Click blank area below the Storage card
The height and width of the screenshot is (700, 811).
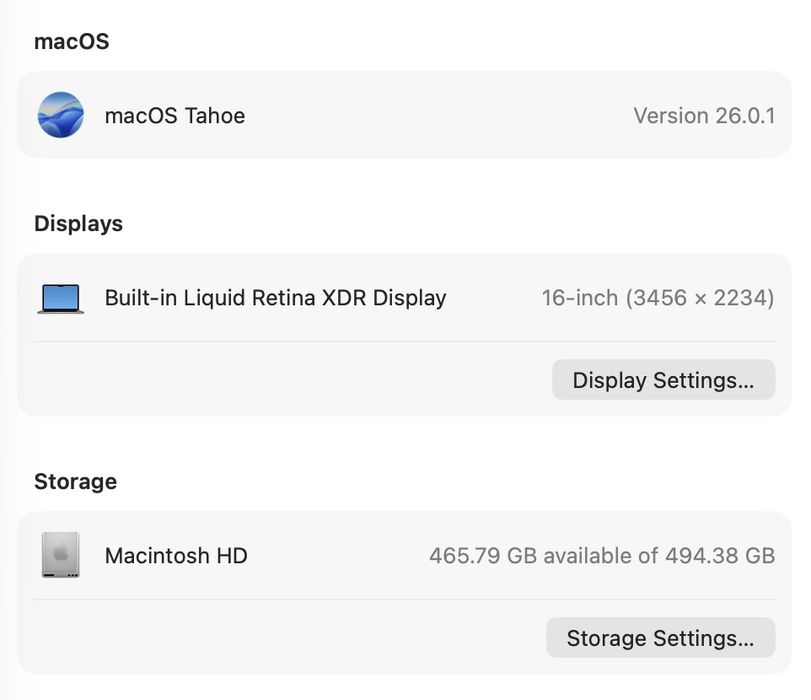[x=400, y=688]
